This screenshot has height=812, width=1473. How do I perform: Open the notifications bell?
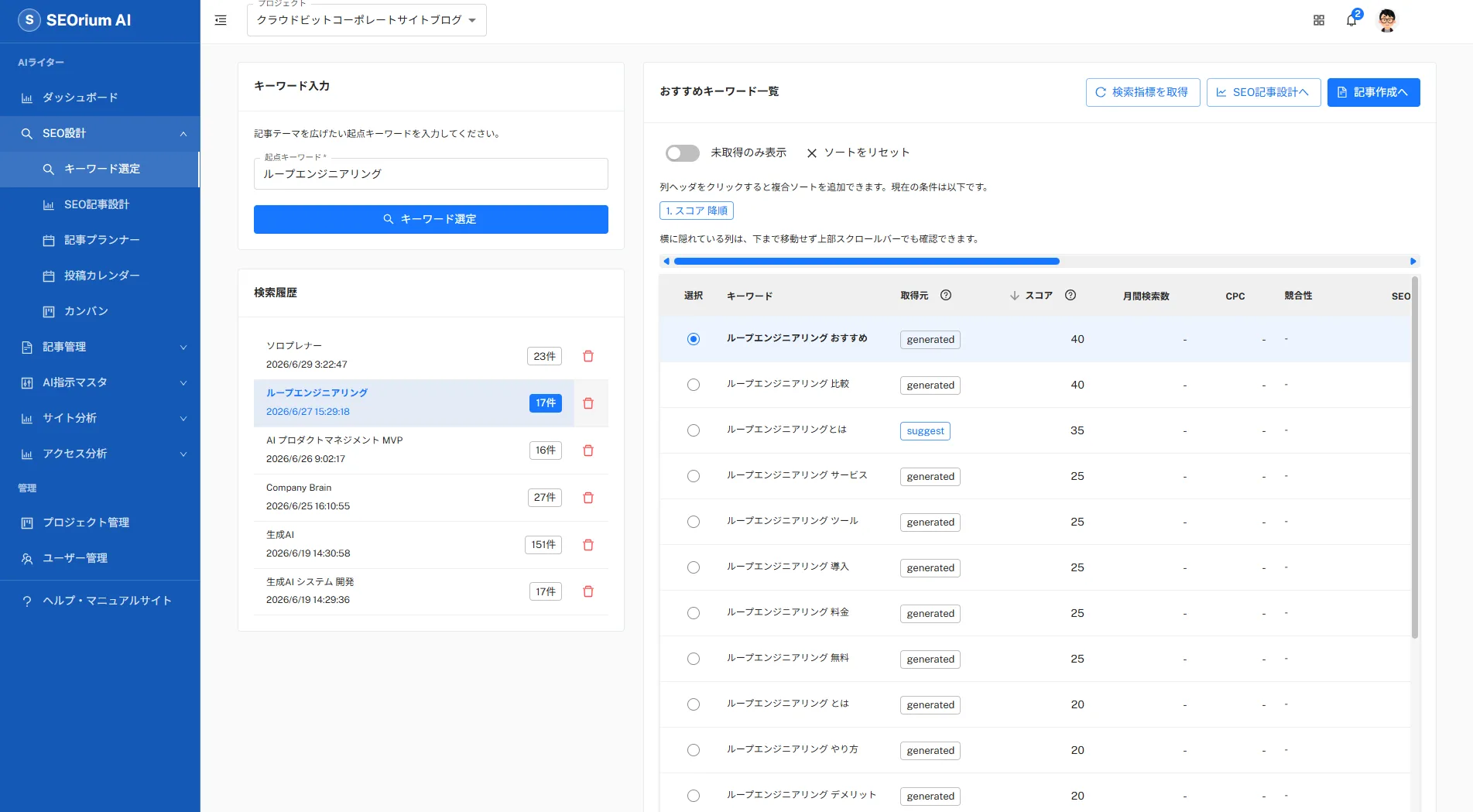[x=1351, y=20]
